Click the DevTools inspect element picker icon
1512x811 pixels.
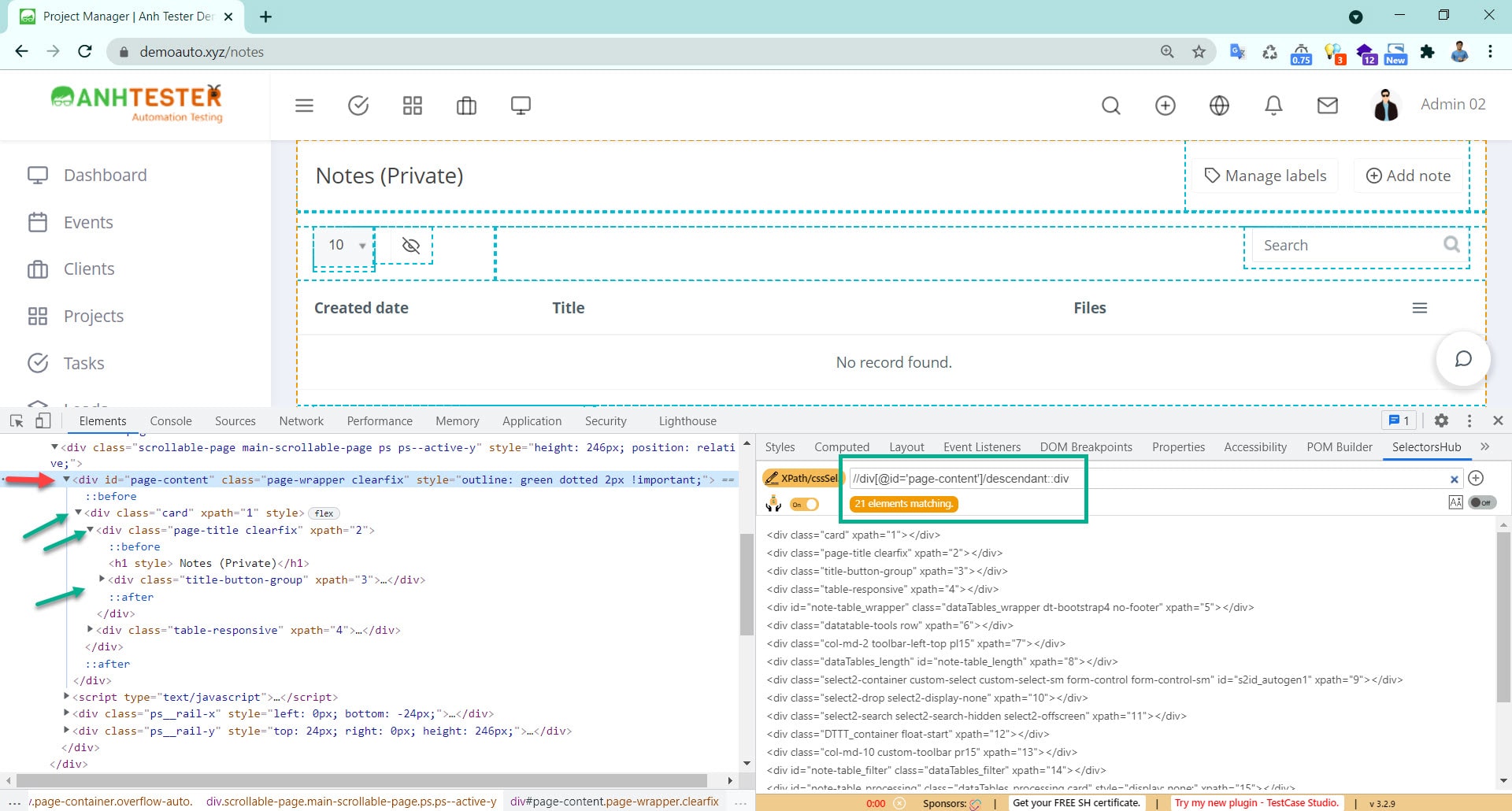click(17, 420)
